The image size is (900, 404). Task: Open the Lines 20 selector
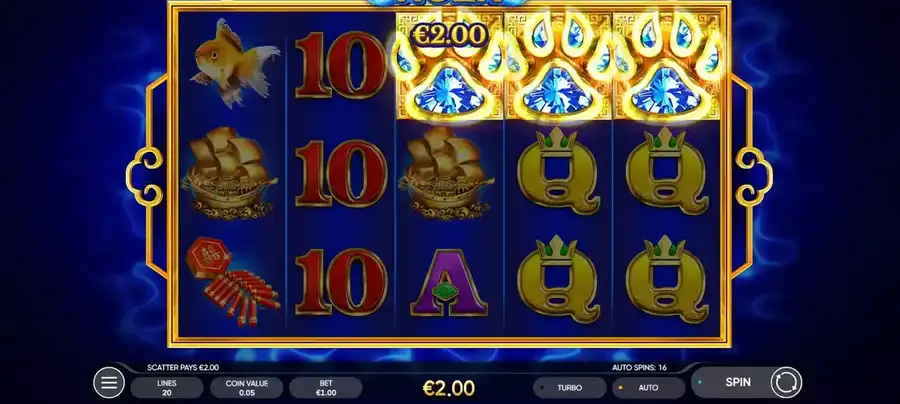pyautogui.click(x=166, y=387)
